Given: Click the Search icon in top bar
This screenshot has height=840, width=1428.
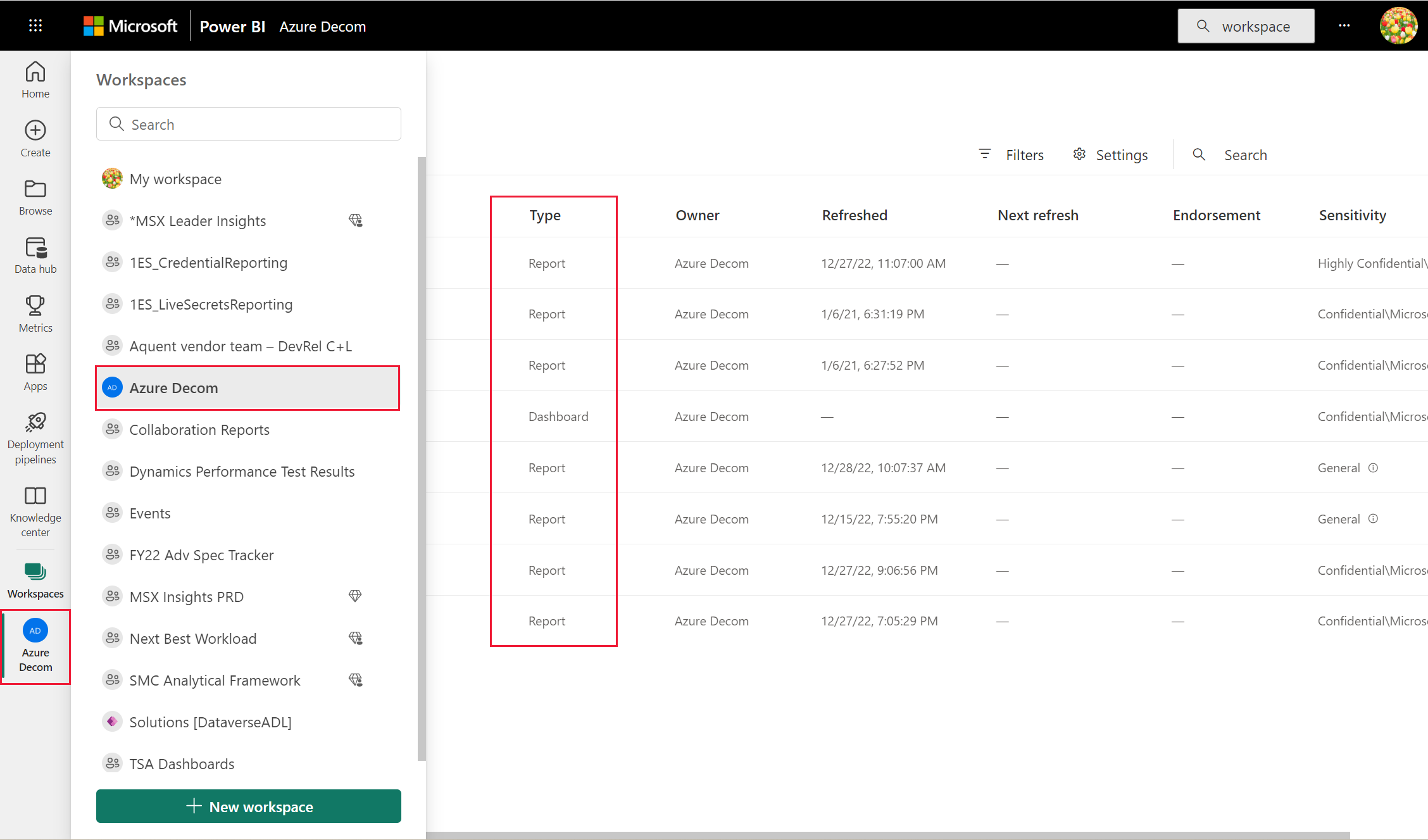Looking at the screenshot, I should pos(1200,25).
